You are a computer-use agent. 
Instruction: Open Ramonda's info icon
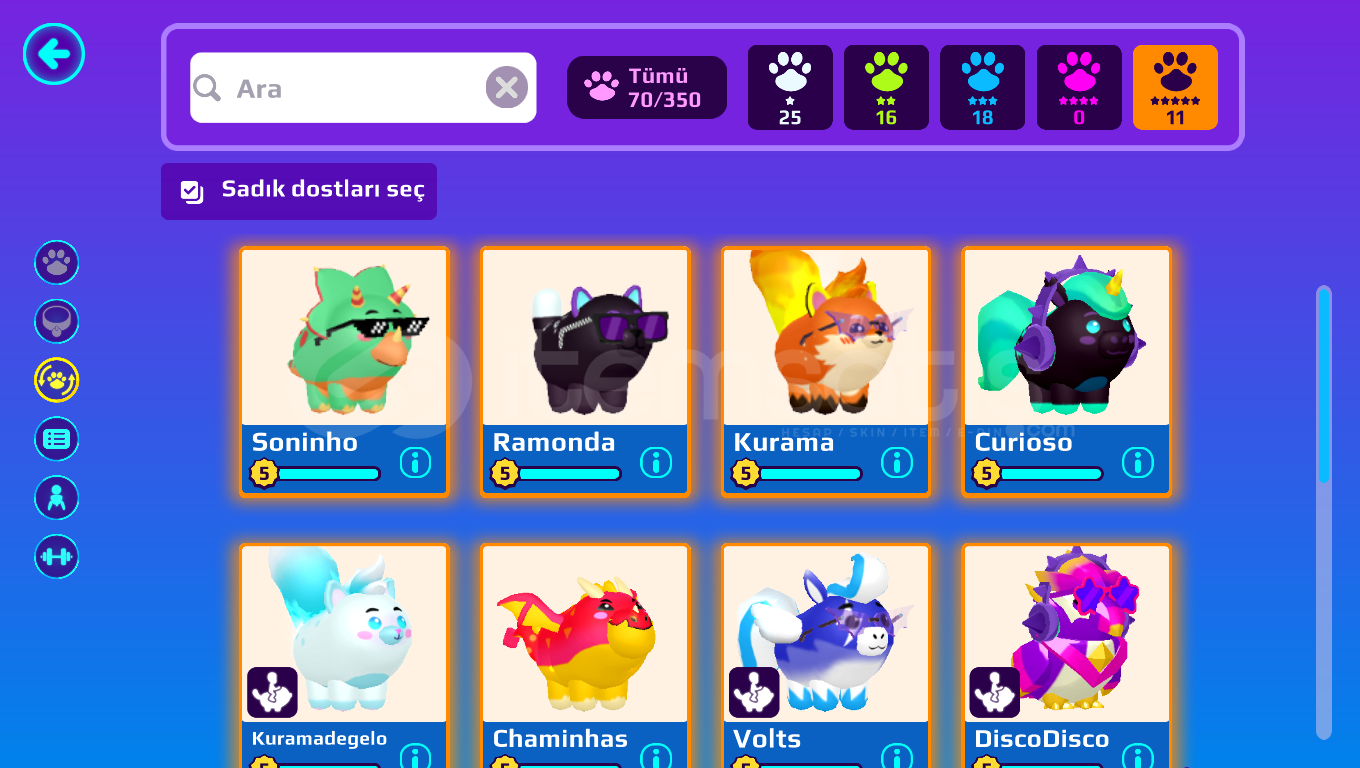[x=656, y=462]
